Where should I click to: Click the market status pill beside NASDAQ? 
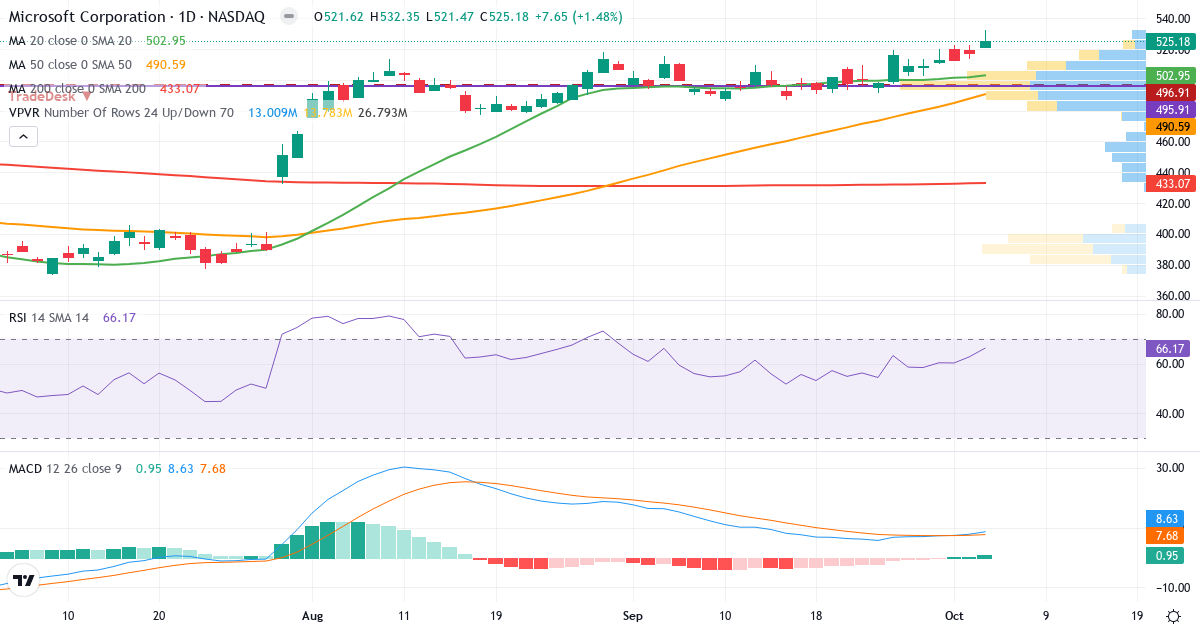288,17
